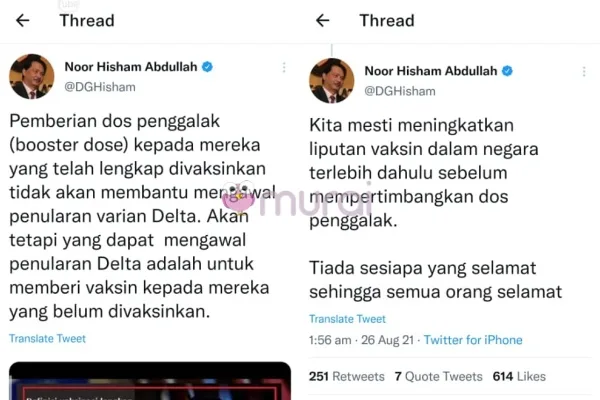The image size is (600, 400).
Task: Click the 1:56 am 26 Aug 21 timestamp
Action: tap(361, 340)
